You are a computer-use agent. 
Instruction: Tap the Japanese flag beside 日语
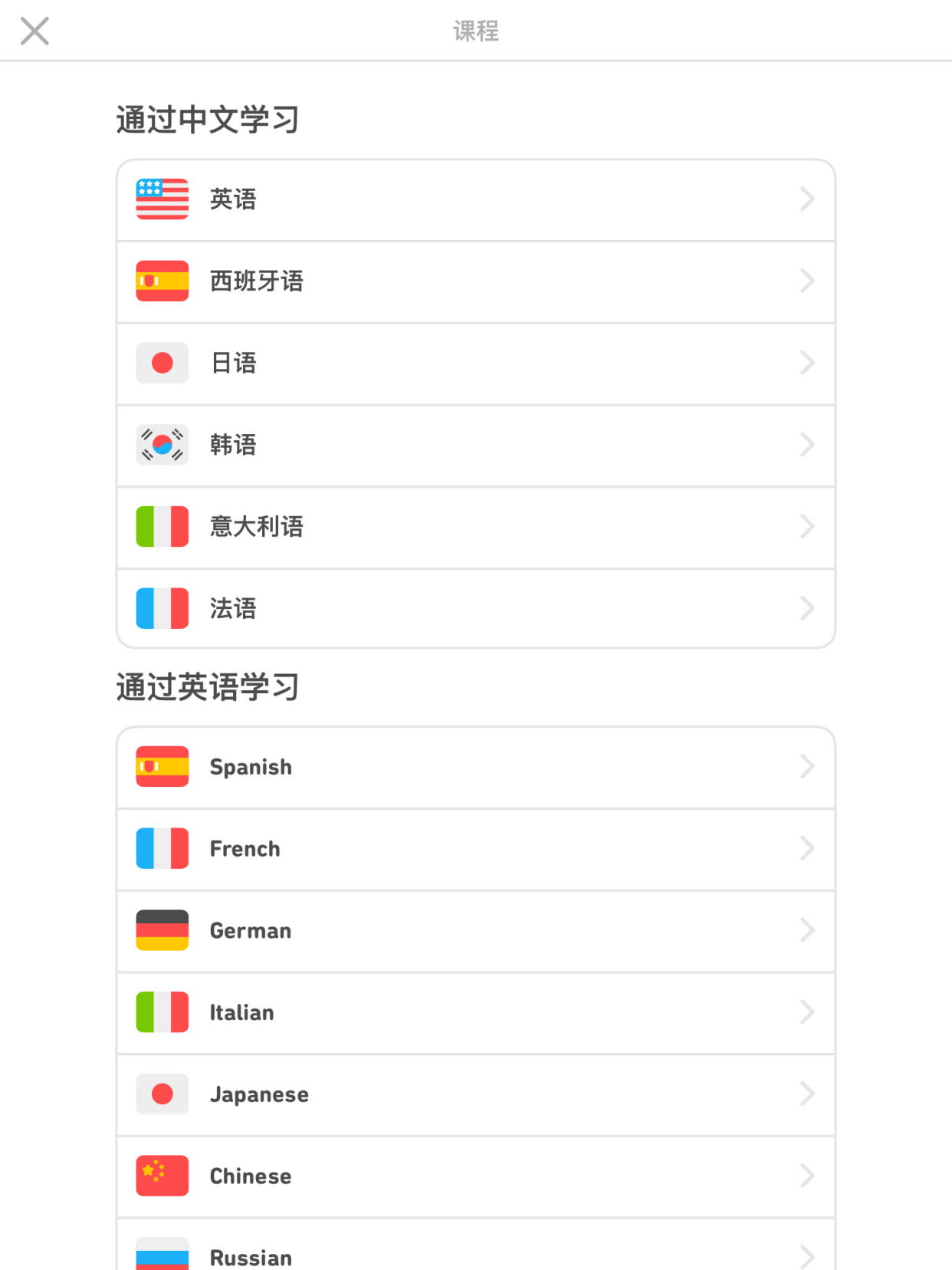(x=162, y=363)
